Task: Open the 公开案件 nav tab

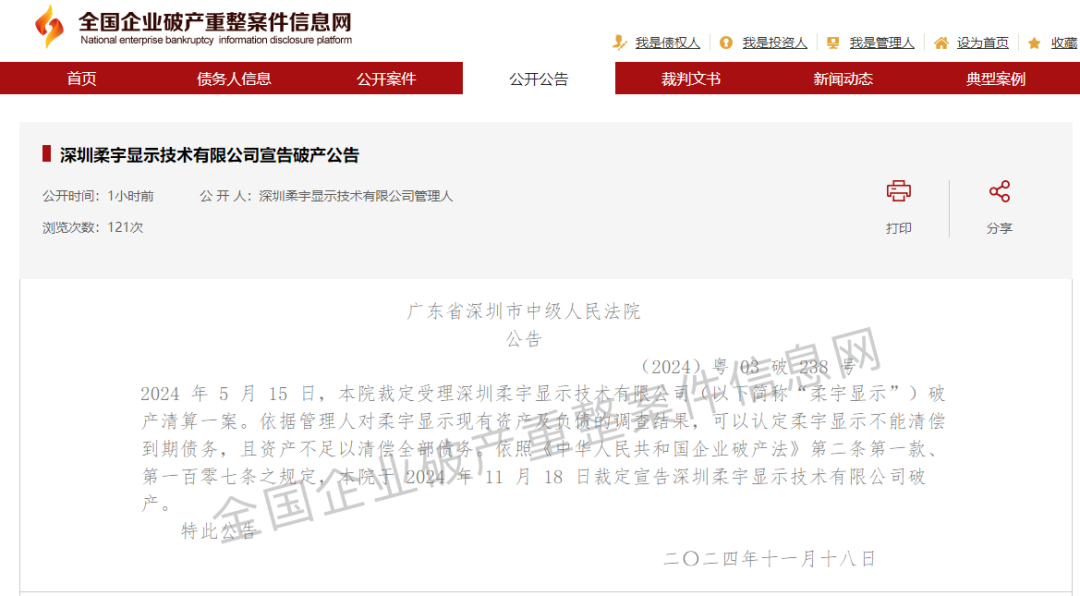Action: point(386,79)
